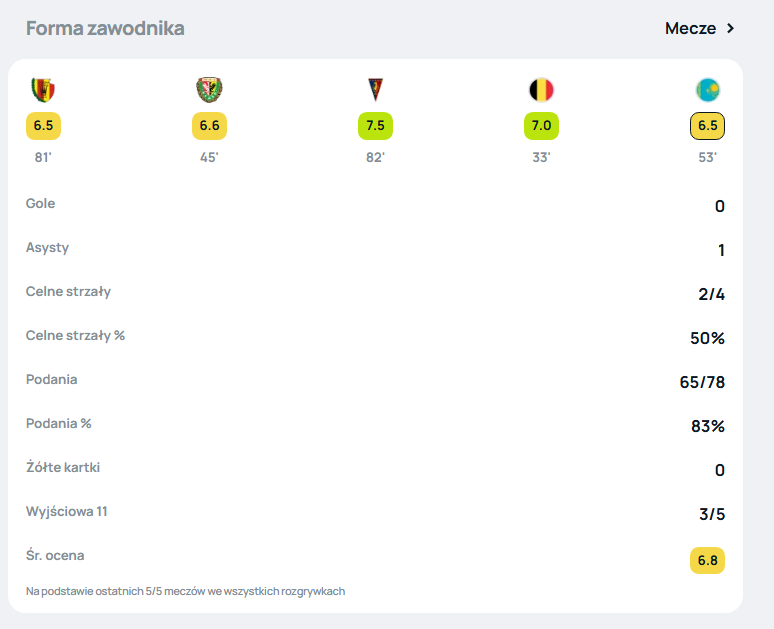
Task: Select the outlined 6.5 rating under Kazakhstan
Action: click(707, 126)
